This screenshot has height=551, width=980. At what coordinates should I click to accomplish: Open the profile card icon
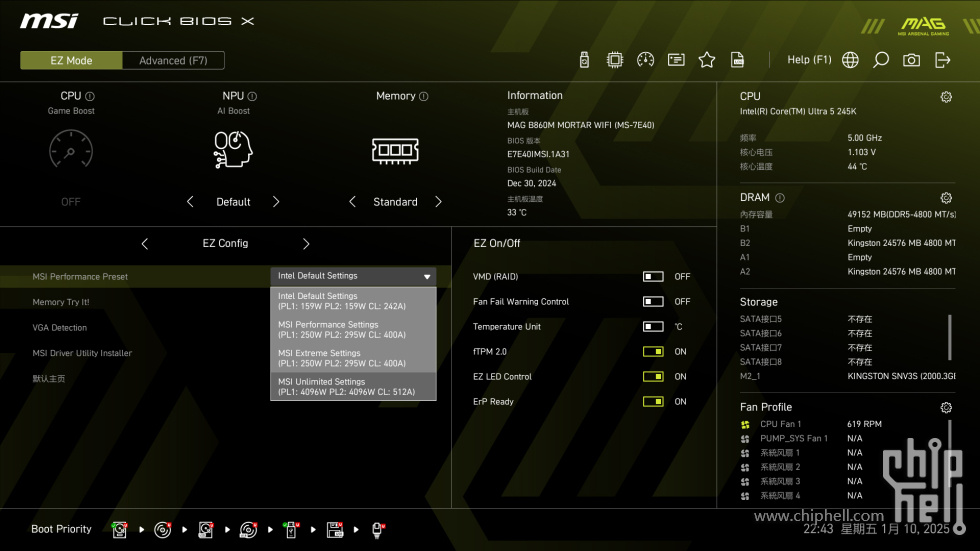click(x=676, y=60)
